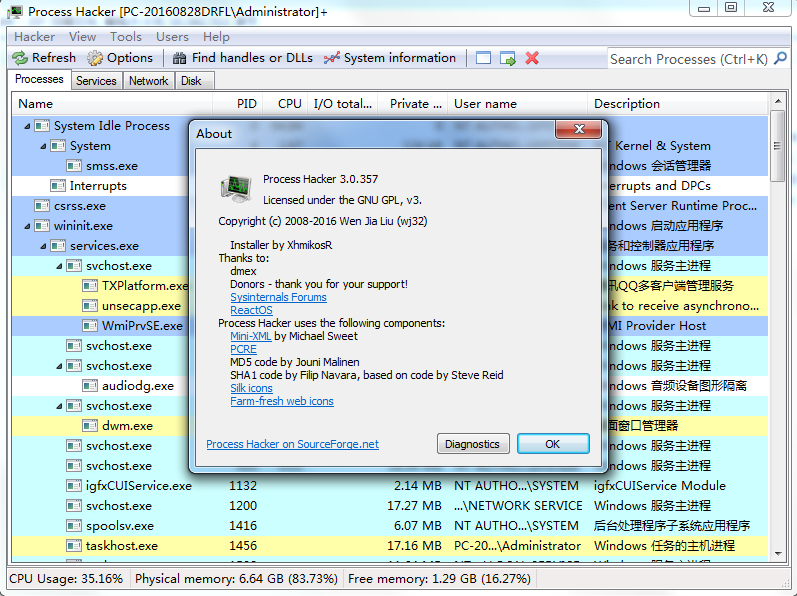Click the csrss.exe process icon

42,206
